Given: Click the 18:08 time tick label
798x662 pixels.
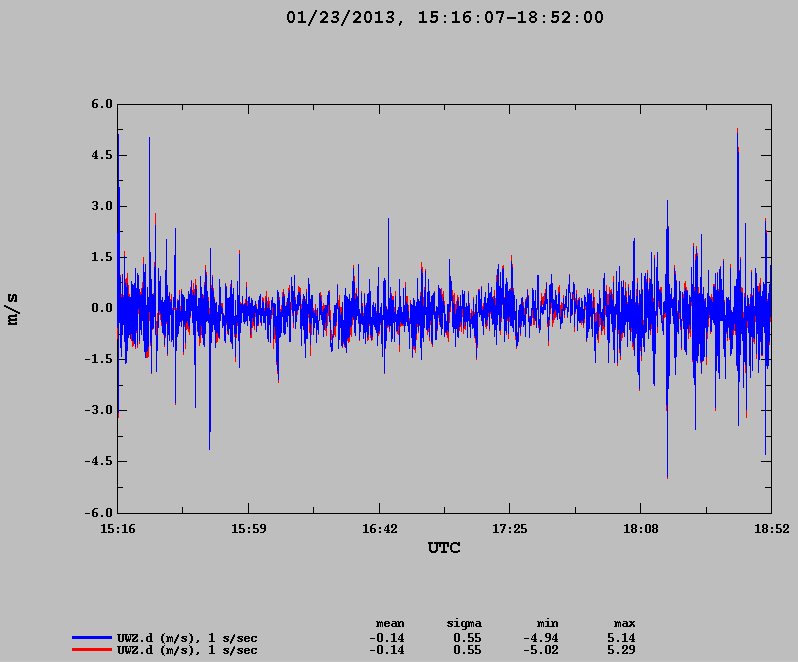Looking at the screenshot, I should click(640, 529).
